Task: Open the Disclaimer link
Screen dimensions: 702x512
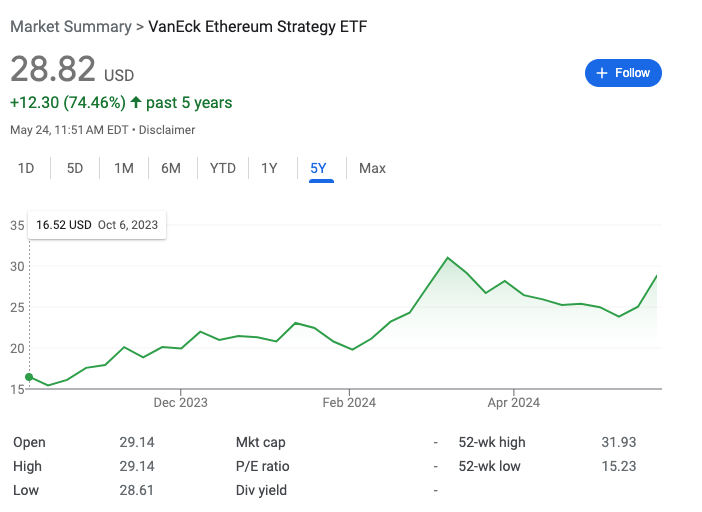Action: click(x=167, y=130)
